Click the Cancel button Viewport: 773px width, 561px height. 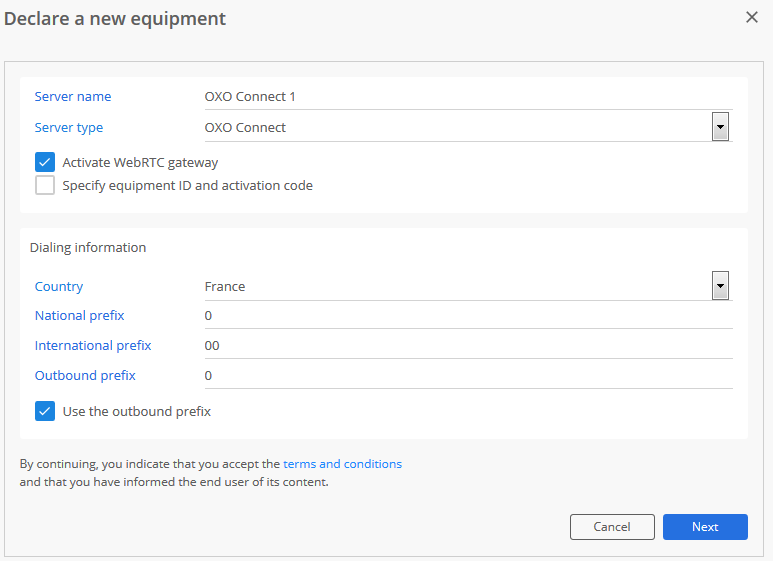[x=612, y=527]
